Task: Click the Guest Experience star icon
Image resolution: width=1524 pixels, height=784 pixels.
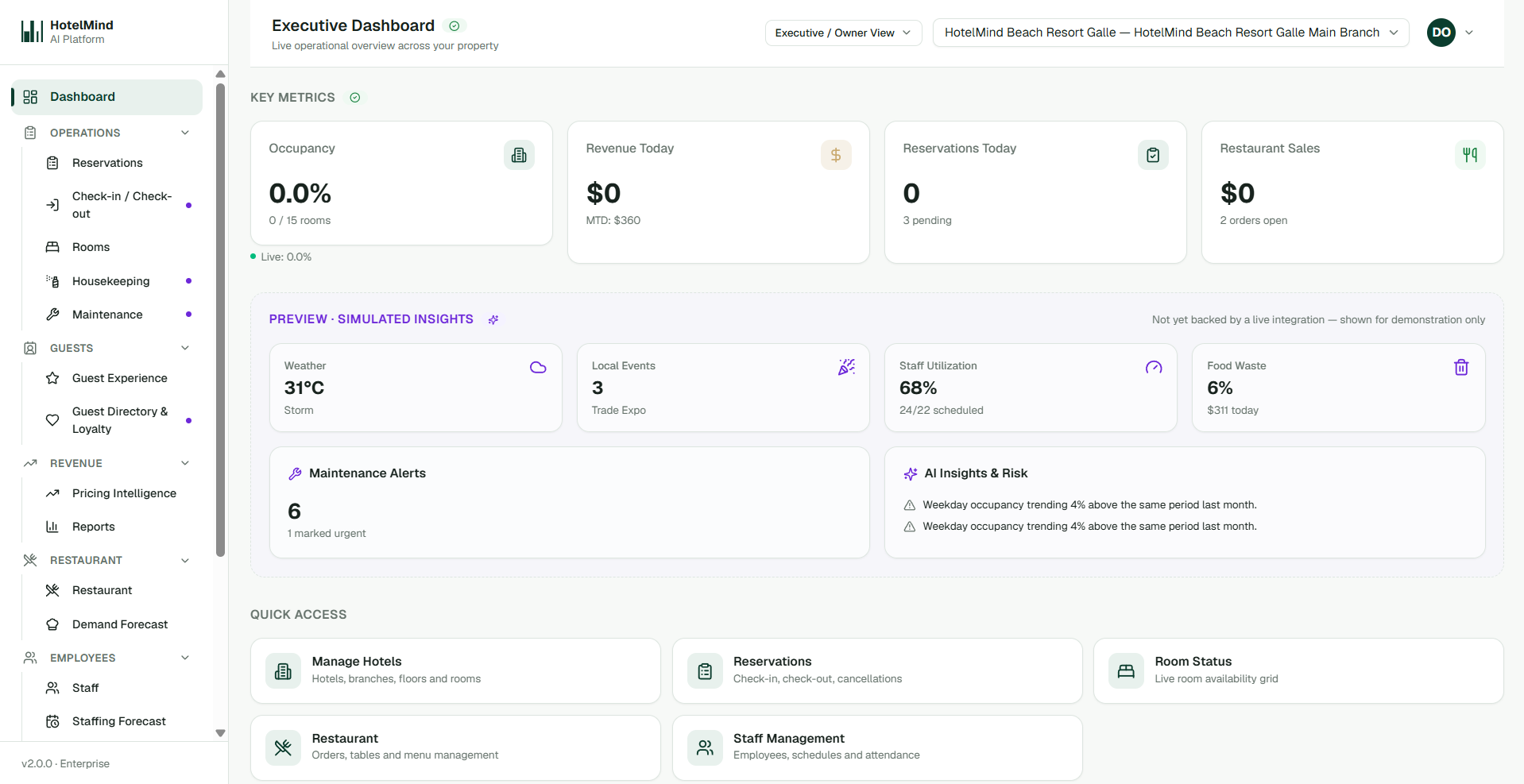Action: tap(52, 378)
